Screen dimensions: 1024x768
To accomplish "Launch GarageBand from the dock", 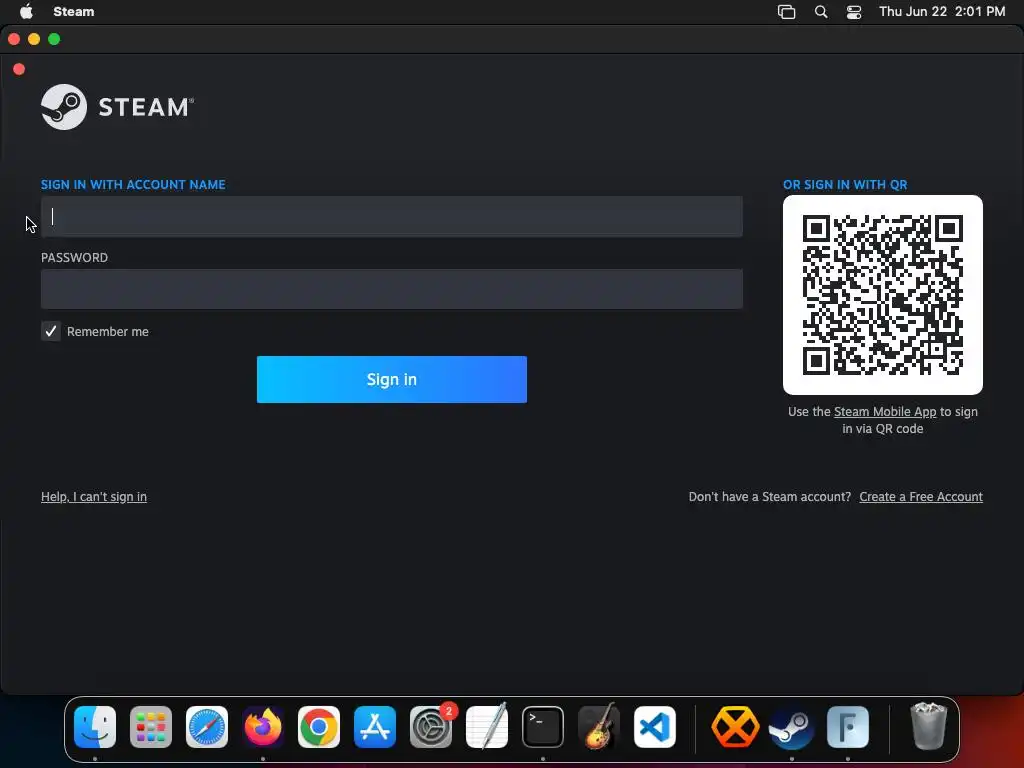I will (x=599, y=727).
